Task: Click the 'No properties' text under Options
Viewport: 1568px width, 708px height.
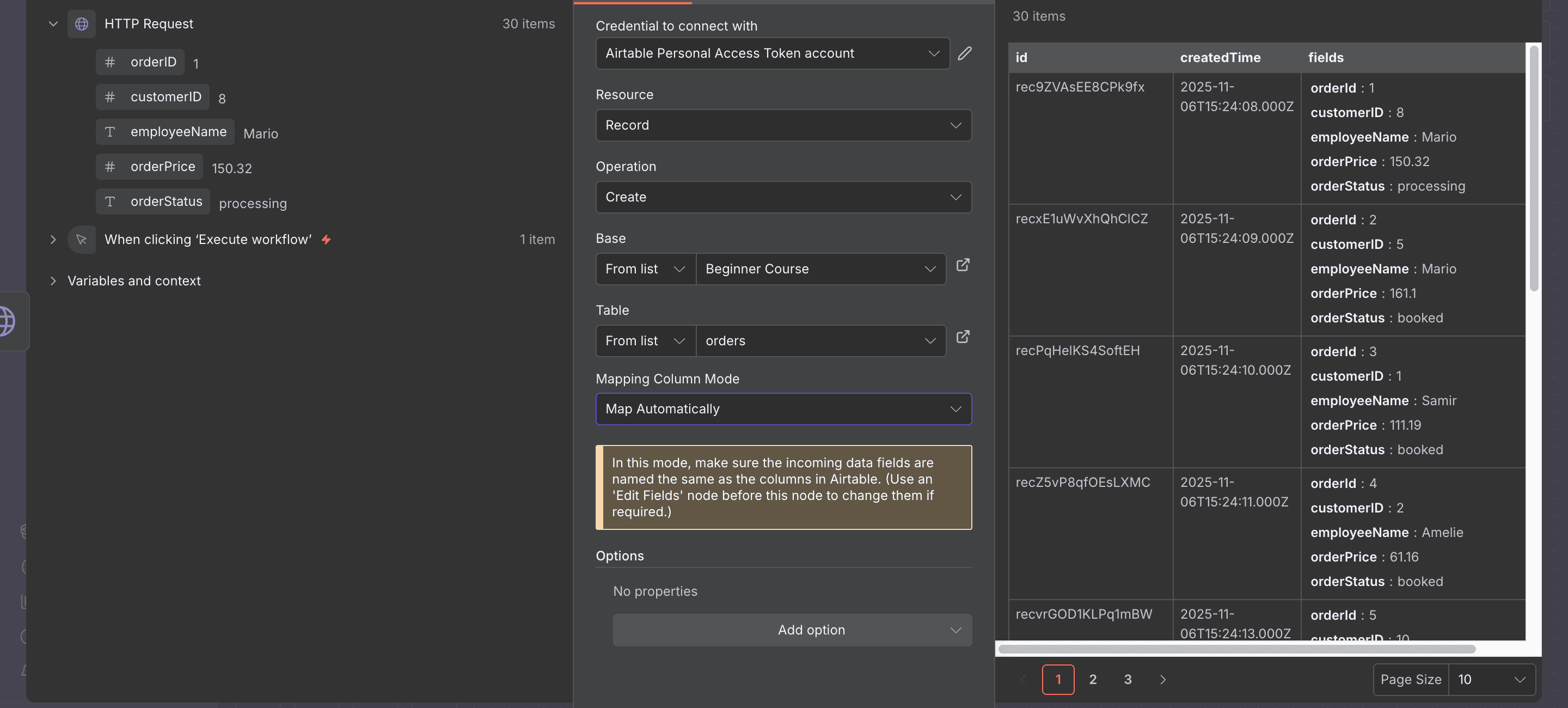Action: (x=655, y=591)
